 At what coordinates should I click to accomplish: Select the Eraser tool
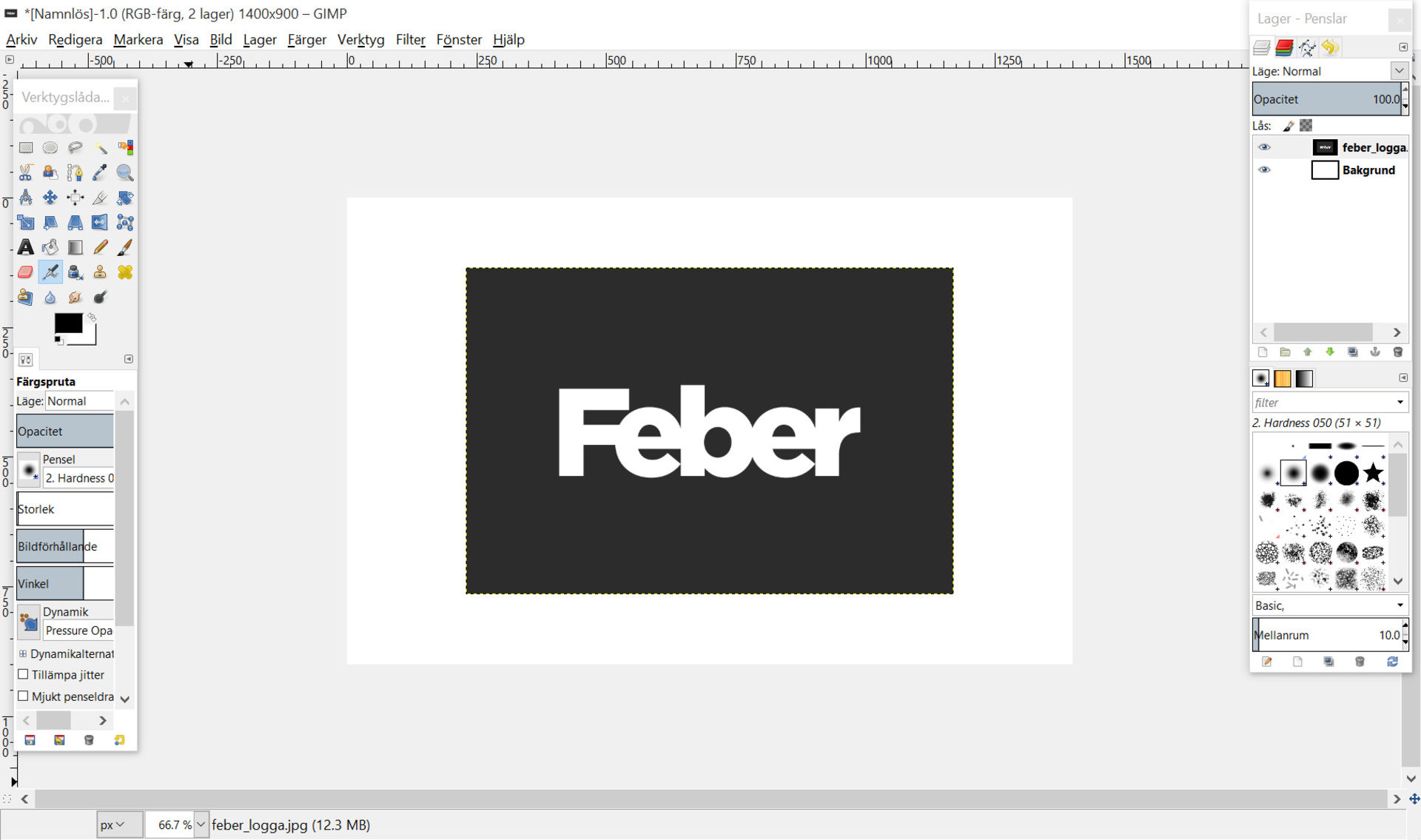click(x=26, y=272)
